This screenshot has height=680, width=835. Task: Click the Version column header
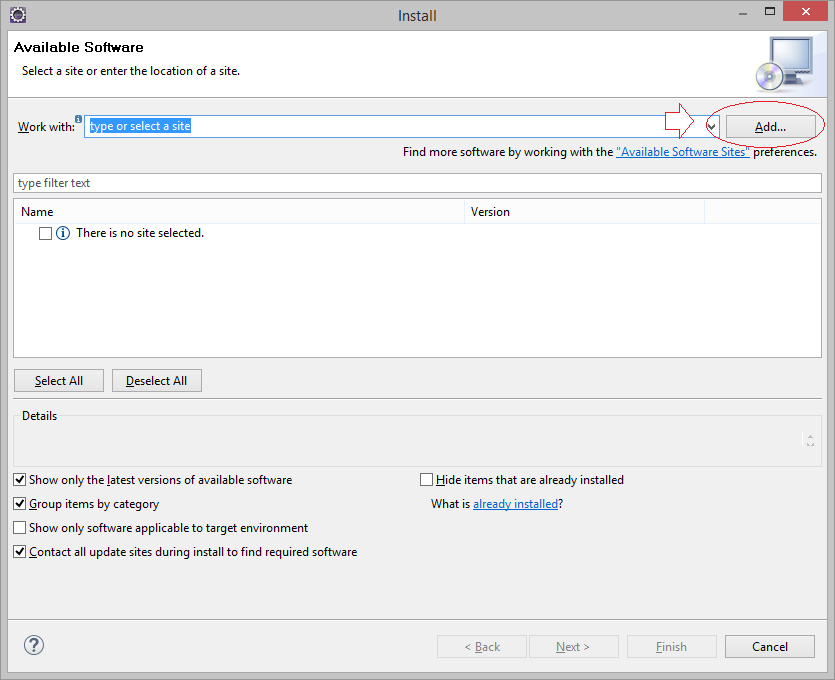tap(584, 212)
